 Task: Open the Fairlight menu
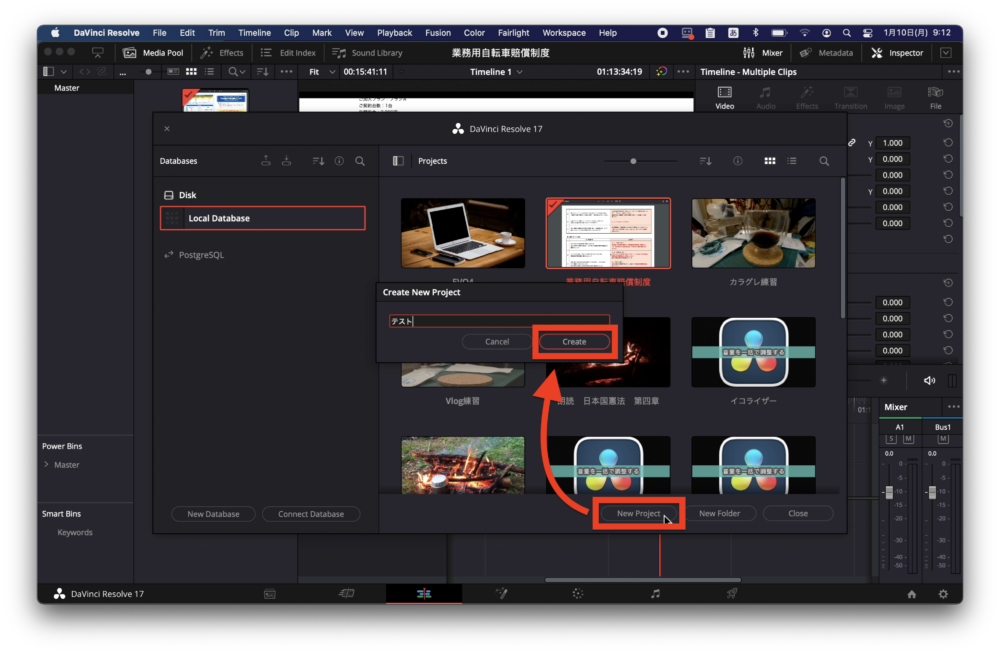pos(513,33)
